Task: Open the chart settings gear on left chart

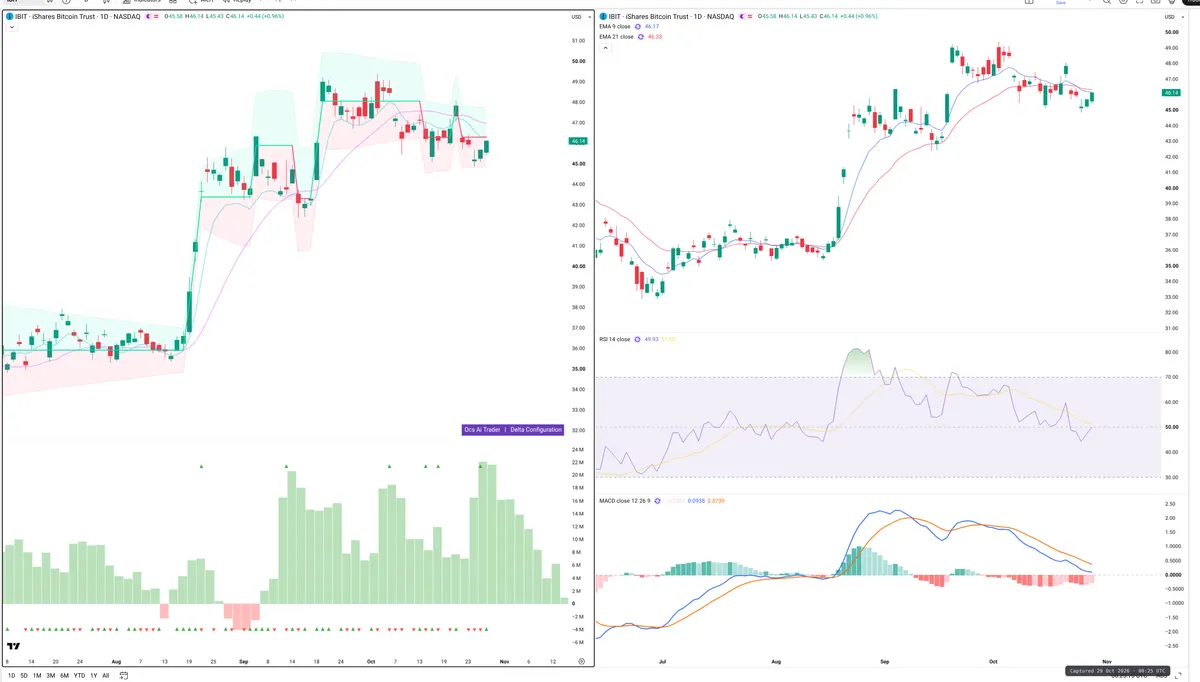Action: point(582,662)
